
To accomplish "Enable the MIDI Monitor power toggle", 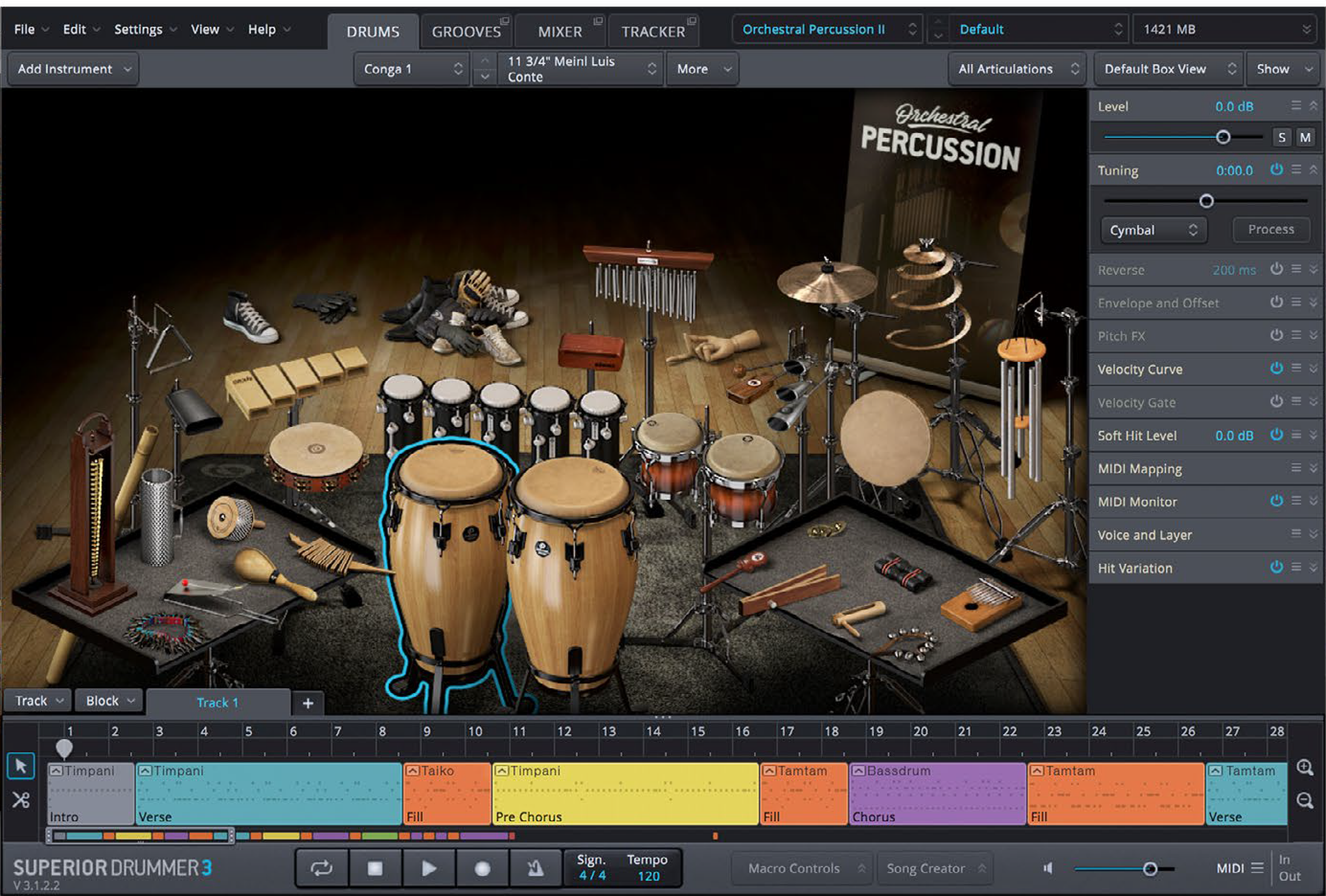I will click(x=1277, y=501).
